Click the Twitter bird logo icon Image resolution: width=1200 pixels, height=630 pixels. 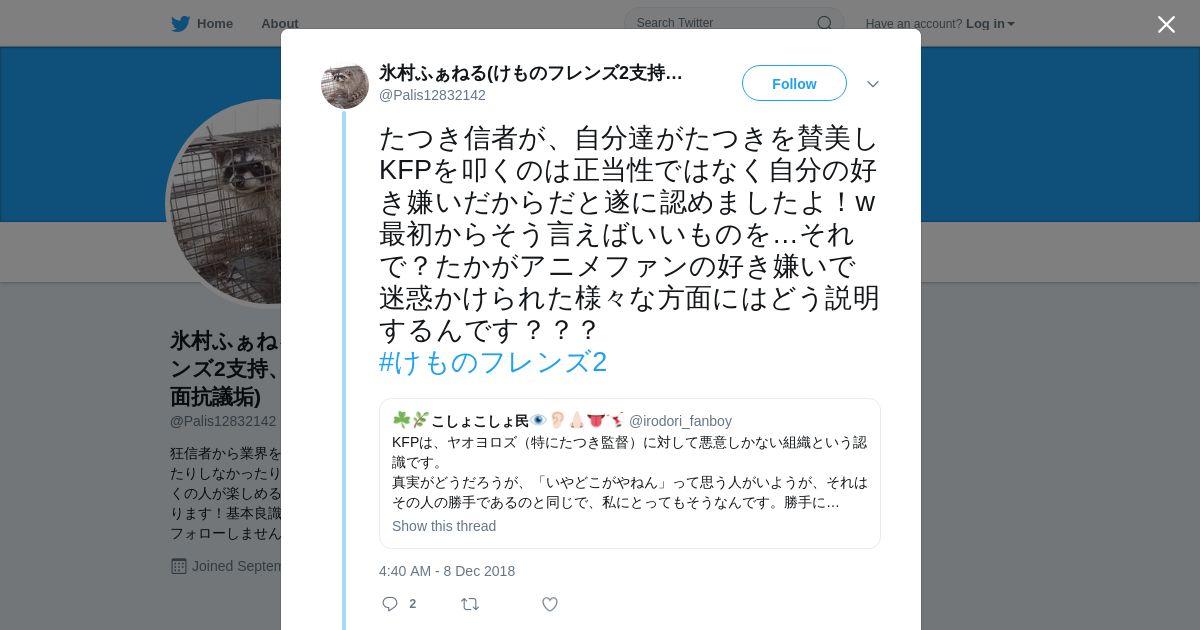click(180, 24)
